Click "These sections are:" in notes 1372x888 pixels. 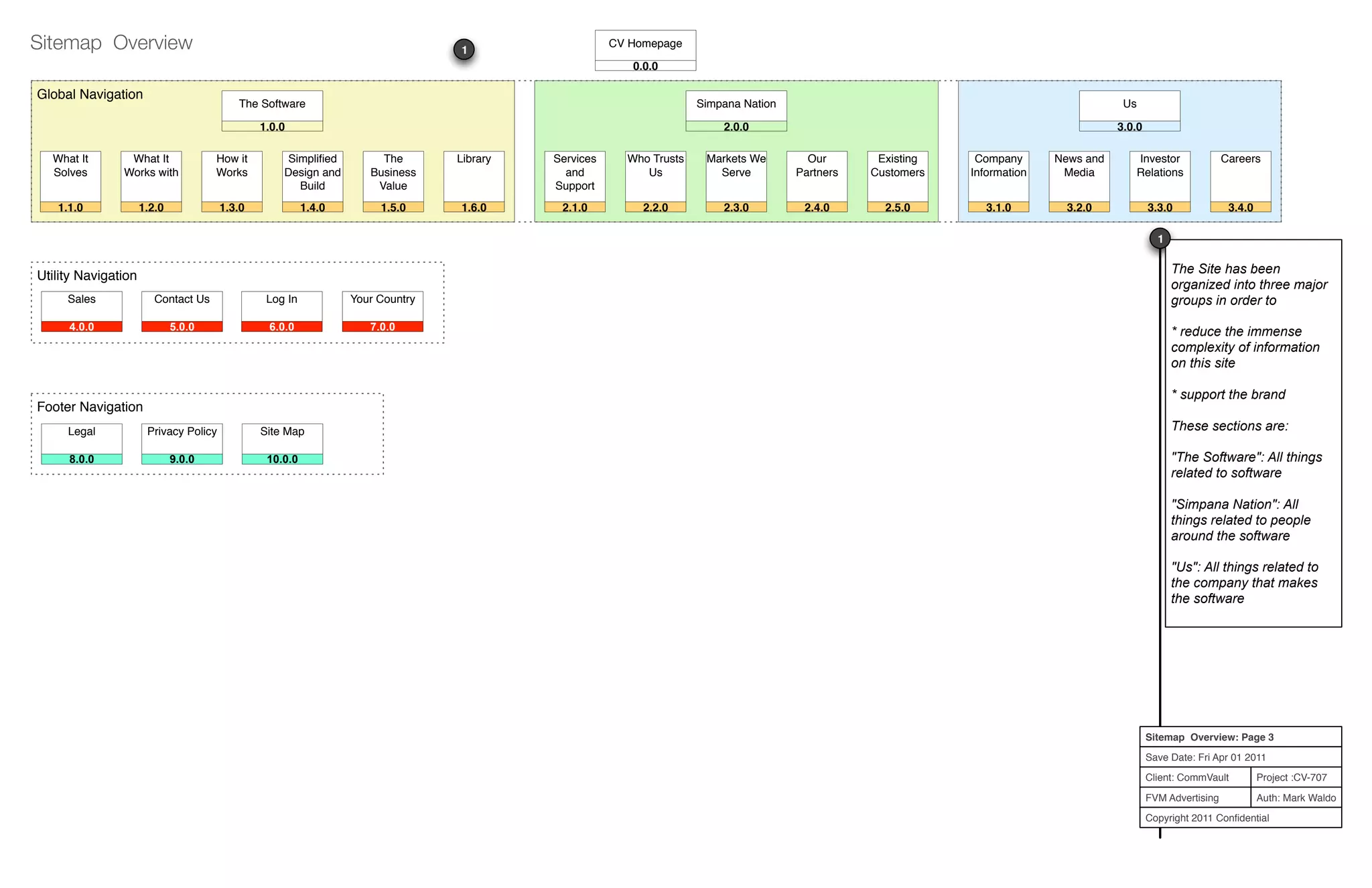1229,426
